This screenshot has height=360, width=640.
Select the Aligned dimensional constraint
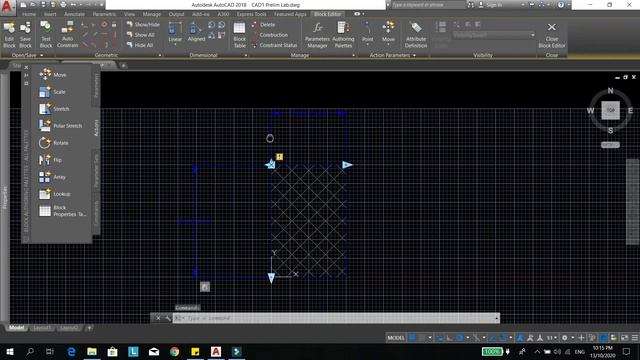196,33
